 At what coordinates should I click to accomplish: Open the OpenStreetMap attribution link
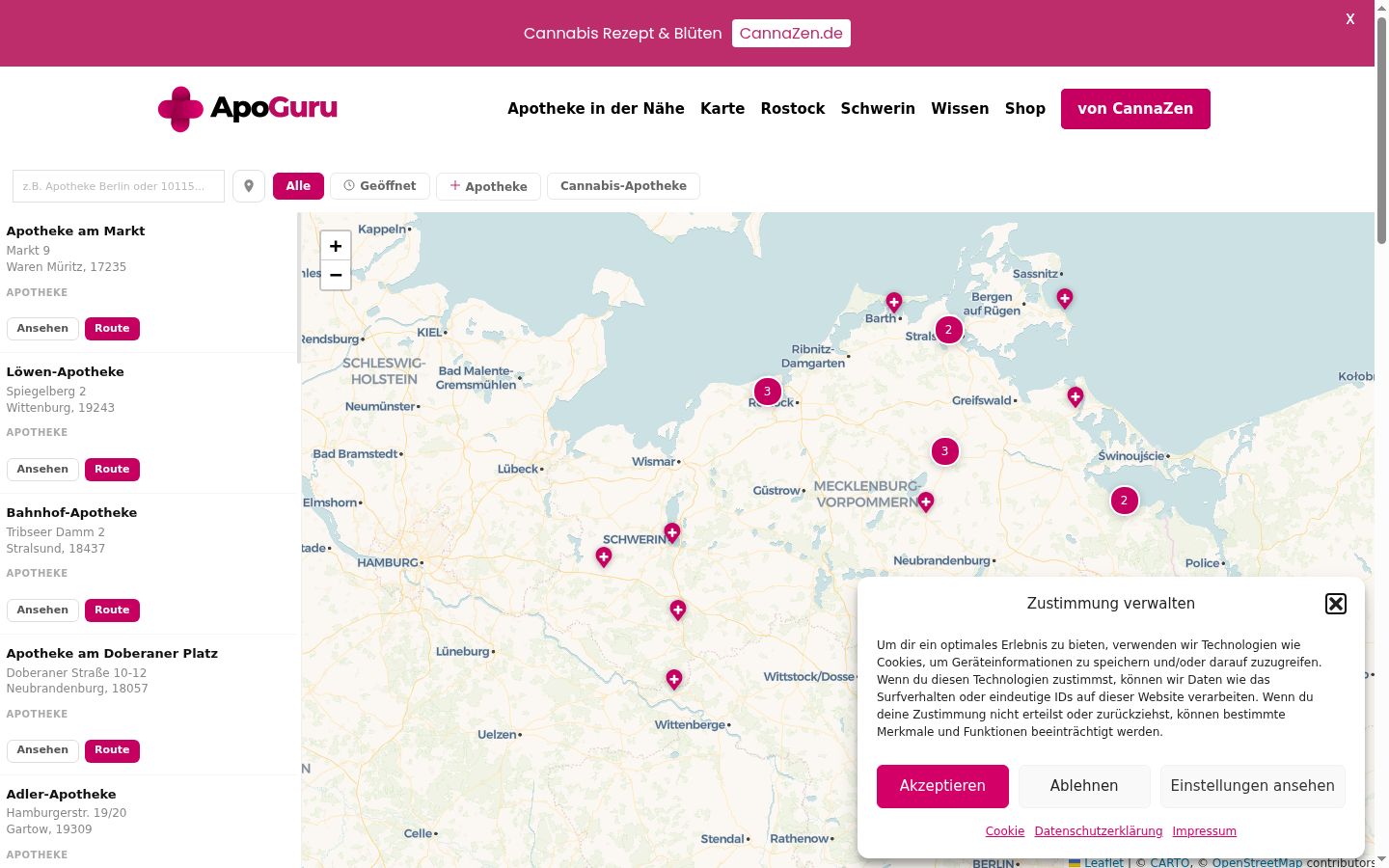[x=1257, y=862]
